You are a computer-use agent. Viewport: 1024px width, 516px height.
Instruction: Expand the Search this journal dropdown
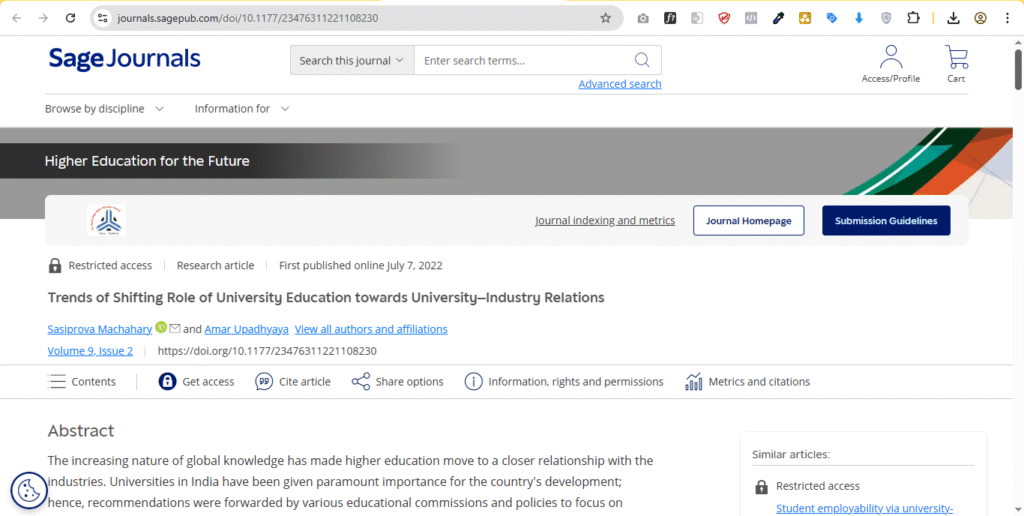352,60
